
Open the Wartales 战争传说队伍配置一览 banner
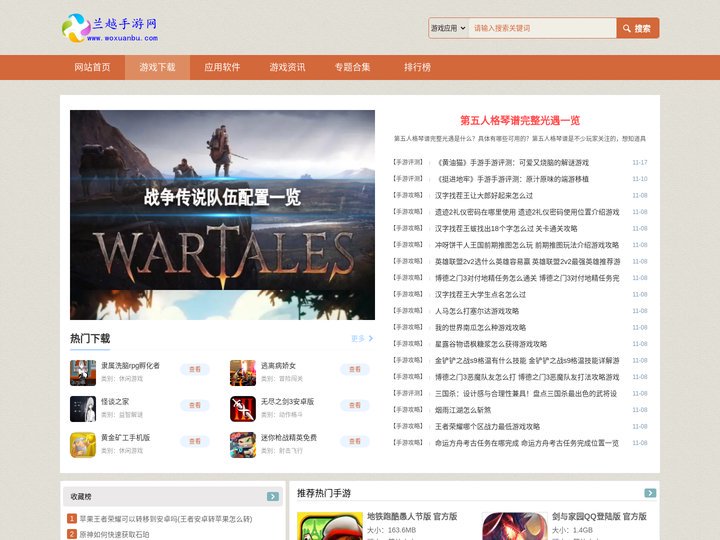pos(222,215)
